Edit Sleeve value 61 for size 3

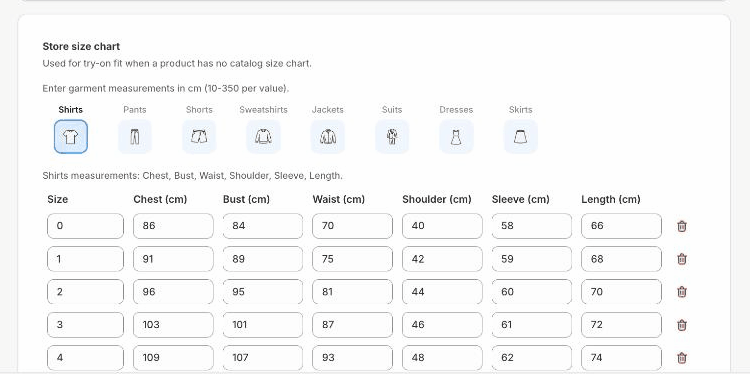pyautogui.click(x=531, y=325)
